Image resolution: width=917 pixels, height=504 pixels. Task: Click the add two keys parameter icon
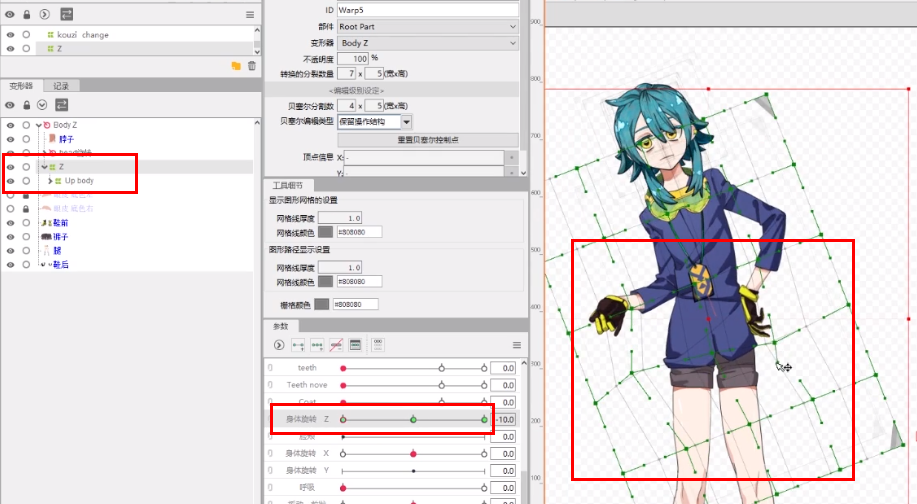pyautogui.click(x=298, y=346)
